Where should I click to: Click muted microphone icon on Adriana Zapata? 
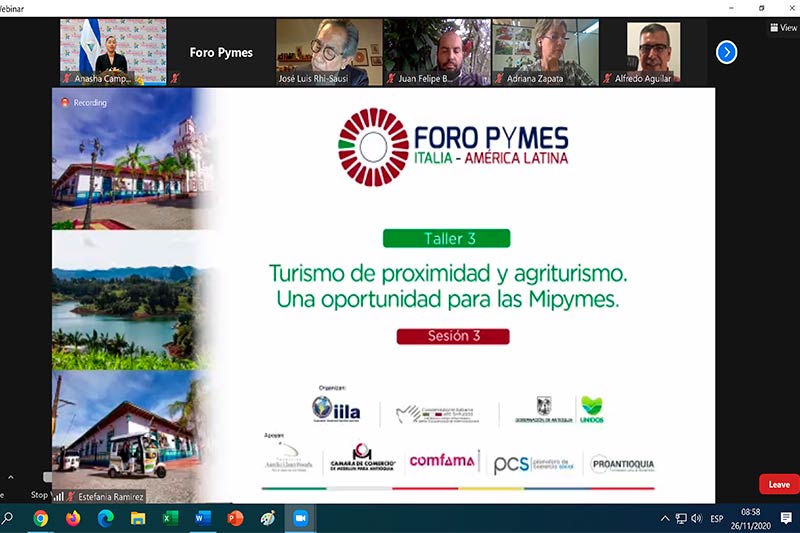(498, 79)
